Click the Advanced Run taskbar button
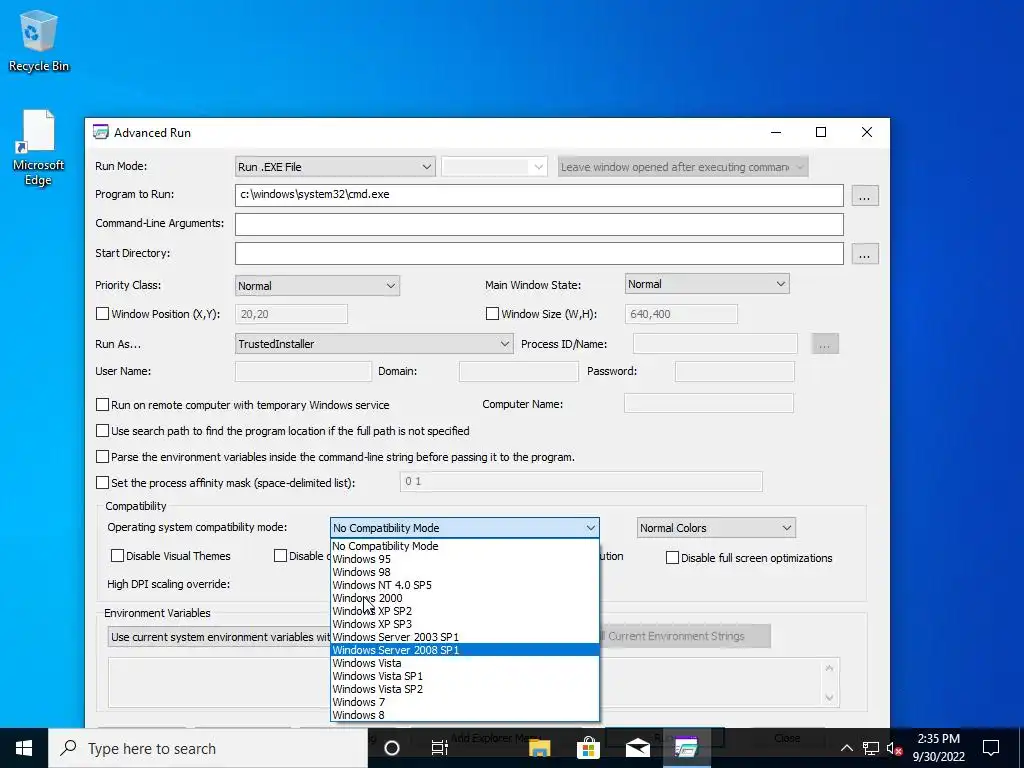 (x=686, y=748)
